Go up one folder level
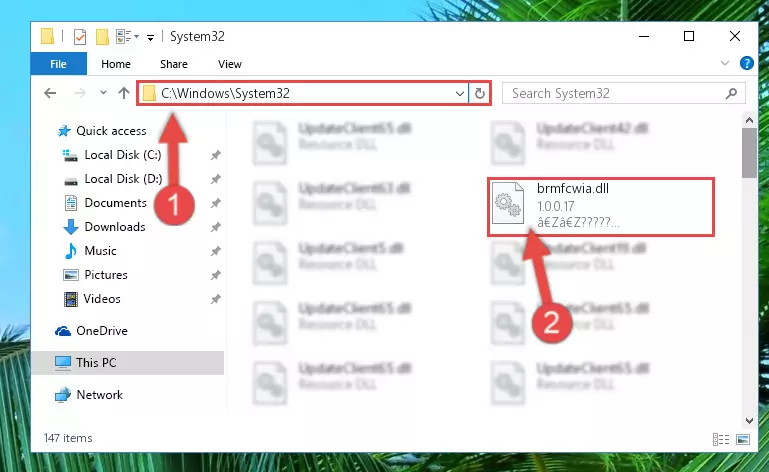 click(124, 93)
